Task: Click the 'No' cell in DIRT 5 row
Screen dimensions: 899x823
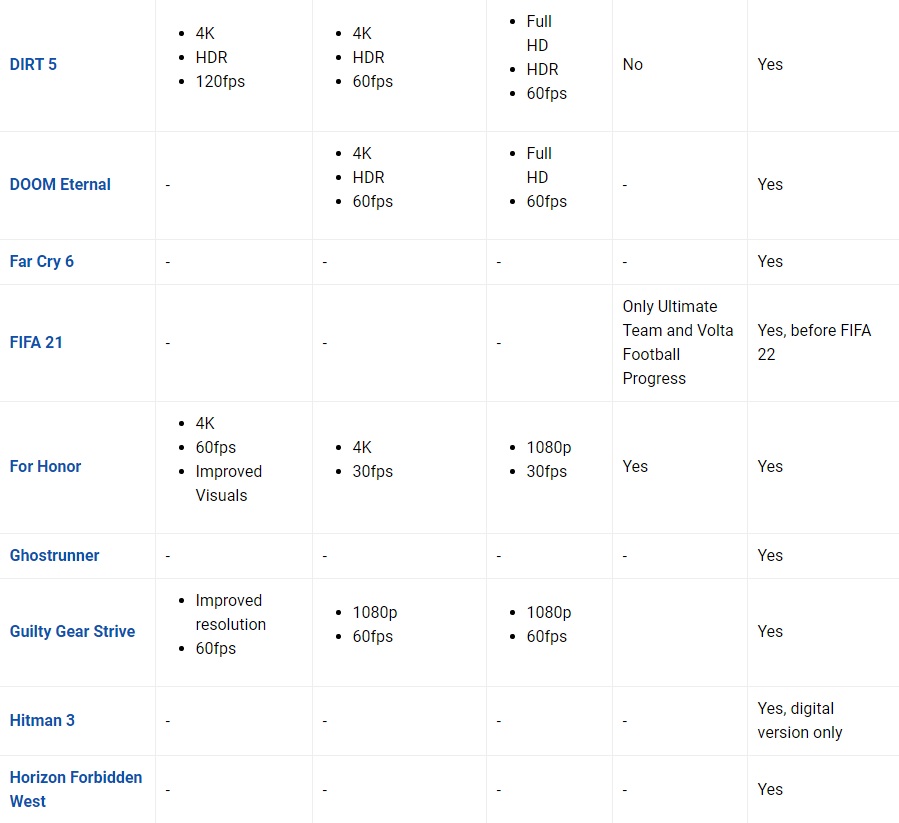Action: click(632, 64)
